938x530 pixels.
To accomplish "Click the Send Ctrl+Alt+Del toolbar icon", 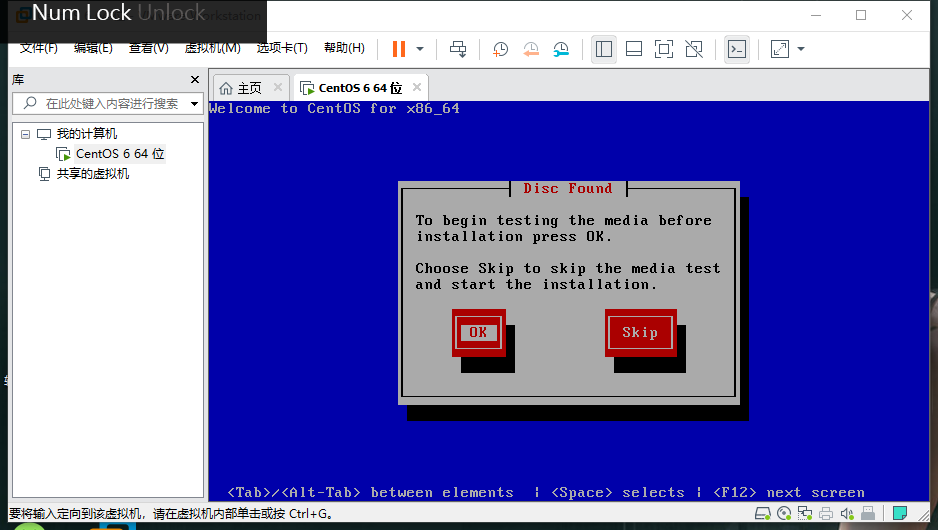I will tap(458, 49).
